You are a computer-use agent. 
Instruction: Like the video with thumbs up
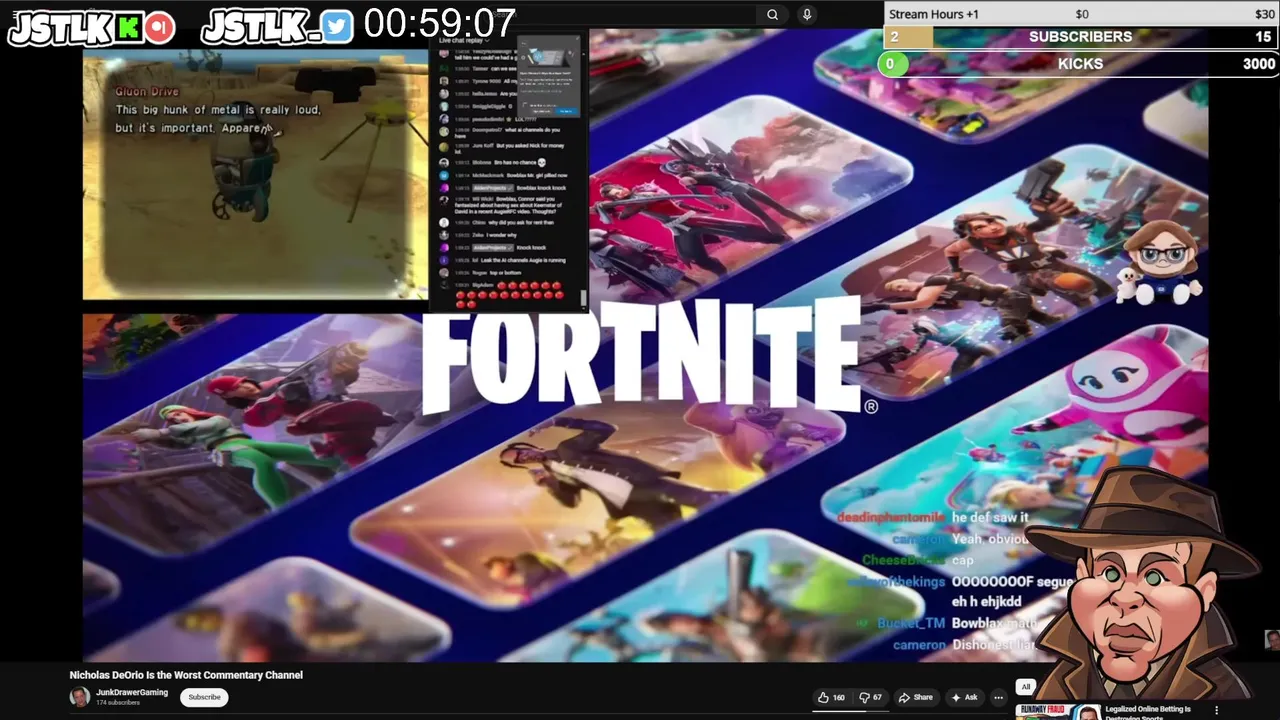[x=831, y=697]
